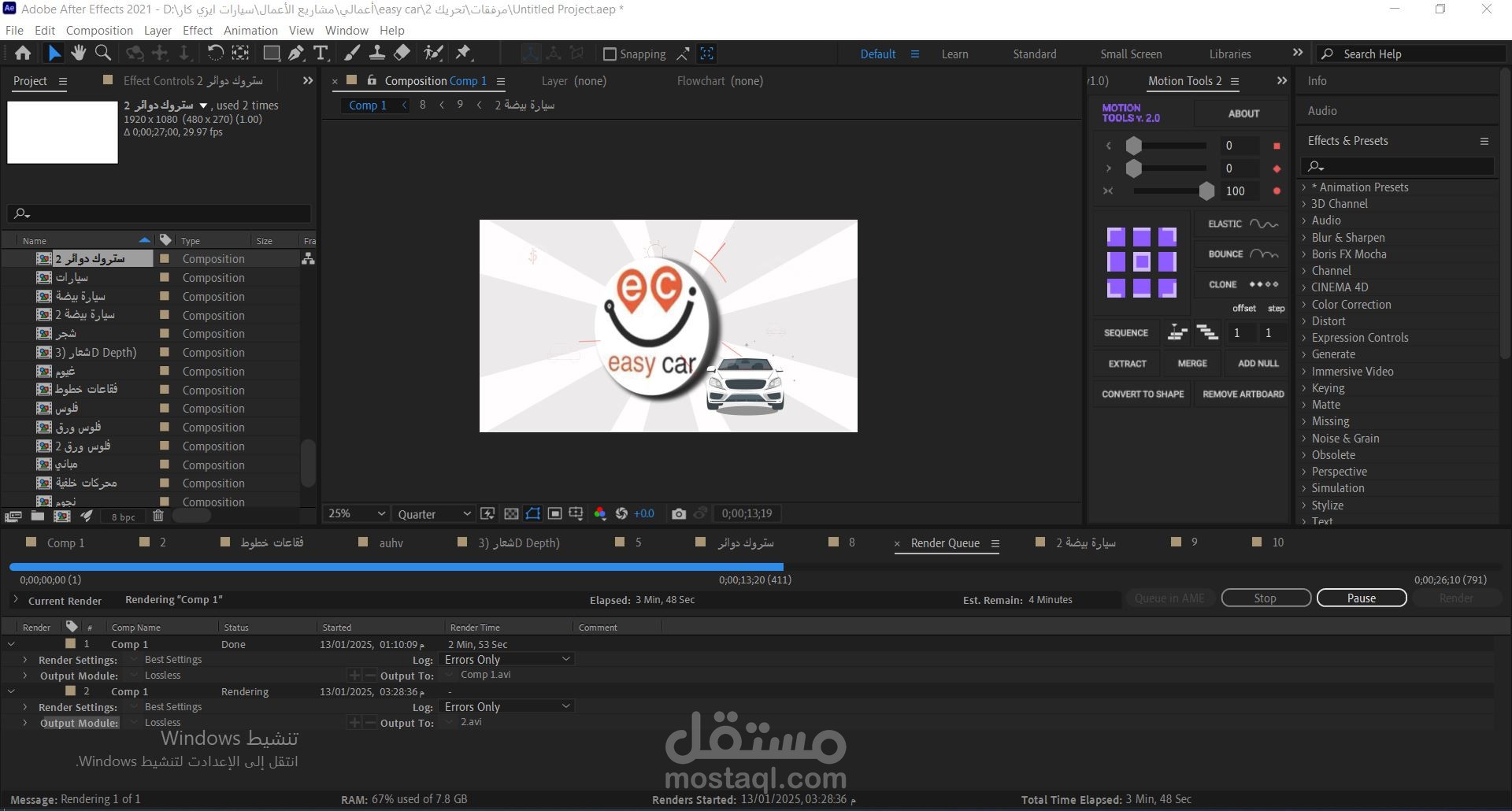Click the Take Snapshot camera icon

679,514
